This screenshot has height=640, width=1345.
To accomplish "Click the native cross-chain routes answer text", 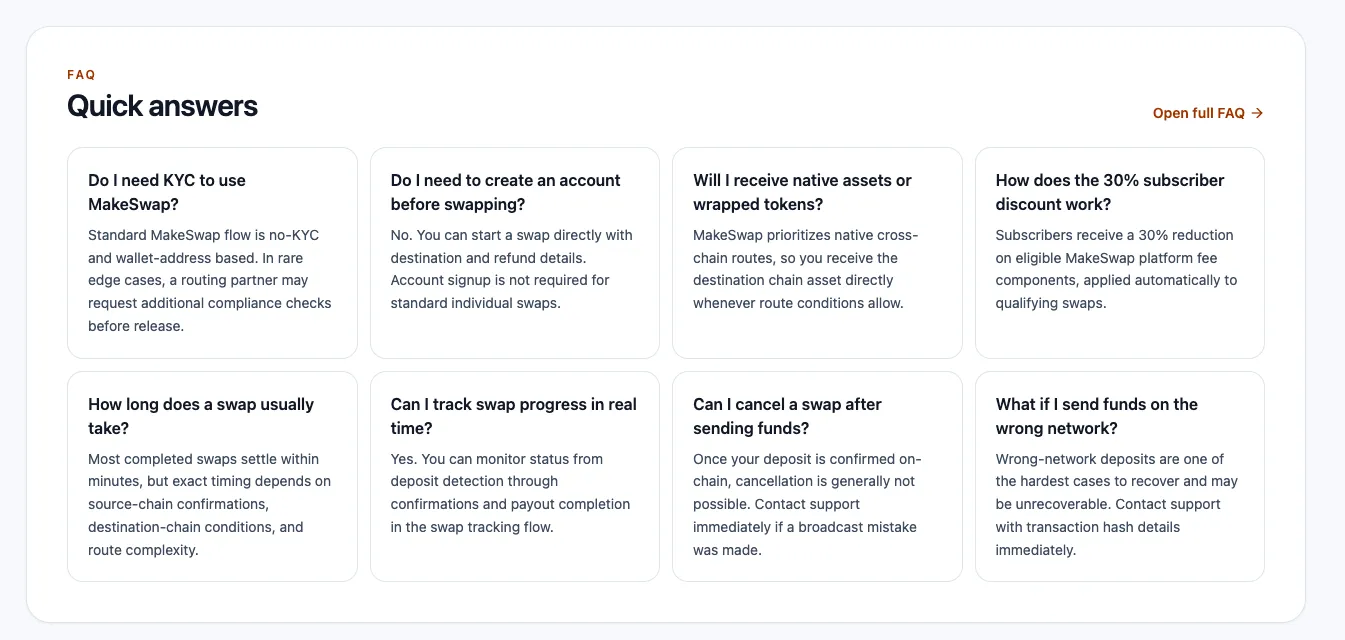I will click(x=806, y=269).
